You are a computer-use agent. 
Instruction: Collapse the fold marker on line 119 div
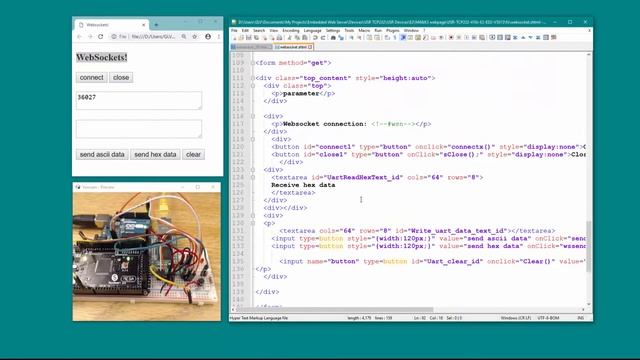point(253,139)
